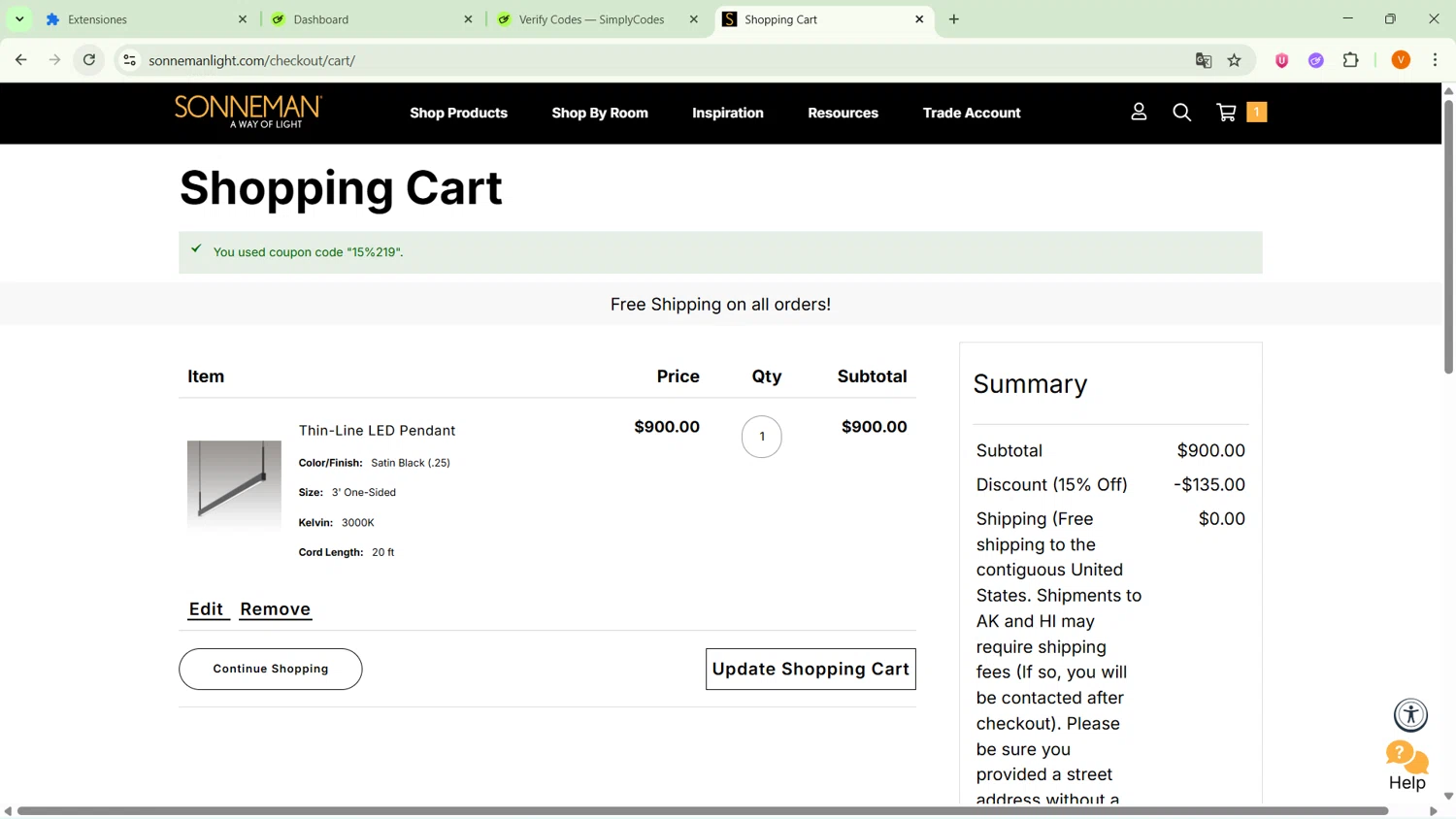The height and width of the screenshot is (819, 1456).
Task: Click the Summary subtotal value $900.00
Action: (x=1211, y=451)
